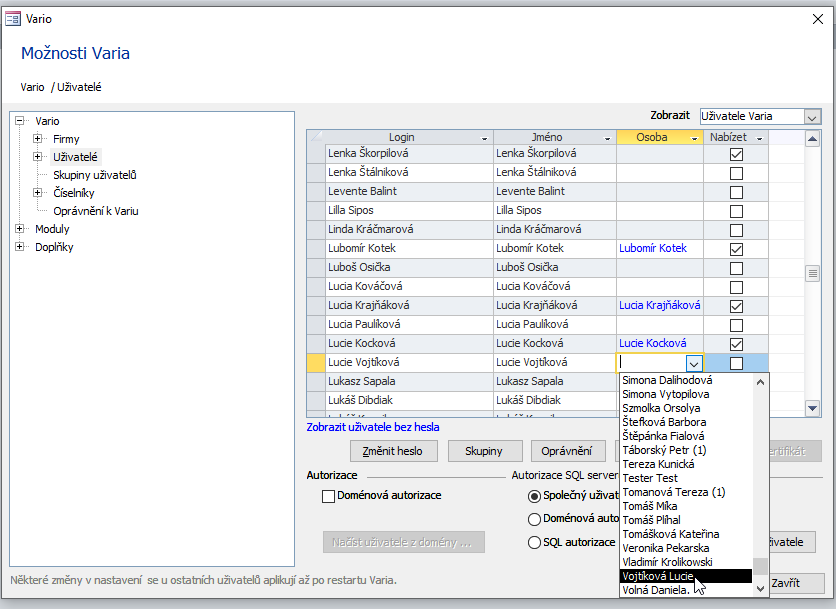Click the Lucia Krajňáková link in Osoba column

point(660,306)
